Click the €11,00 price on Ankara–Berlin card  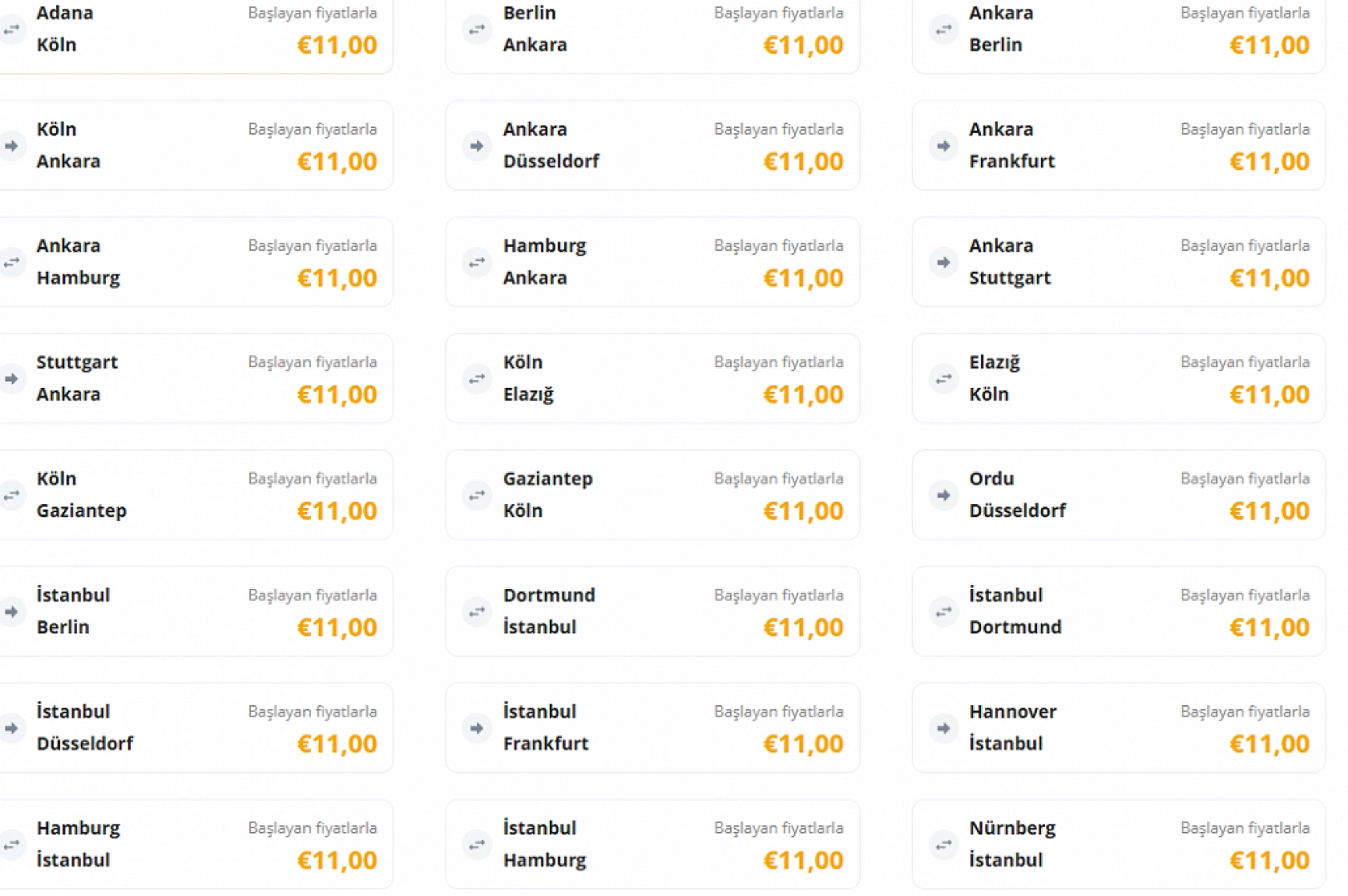(x=1269, y=46)
